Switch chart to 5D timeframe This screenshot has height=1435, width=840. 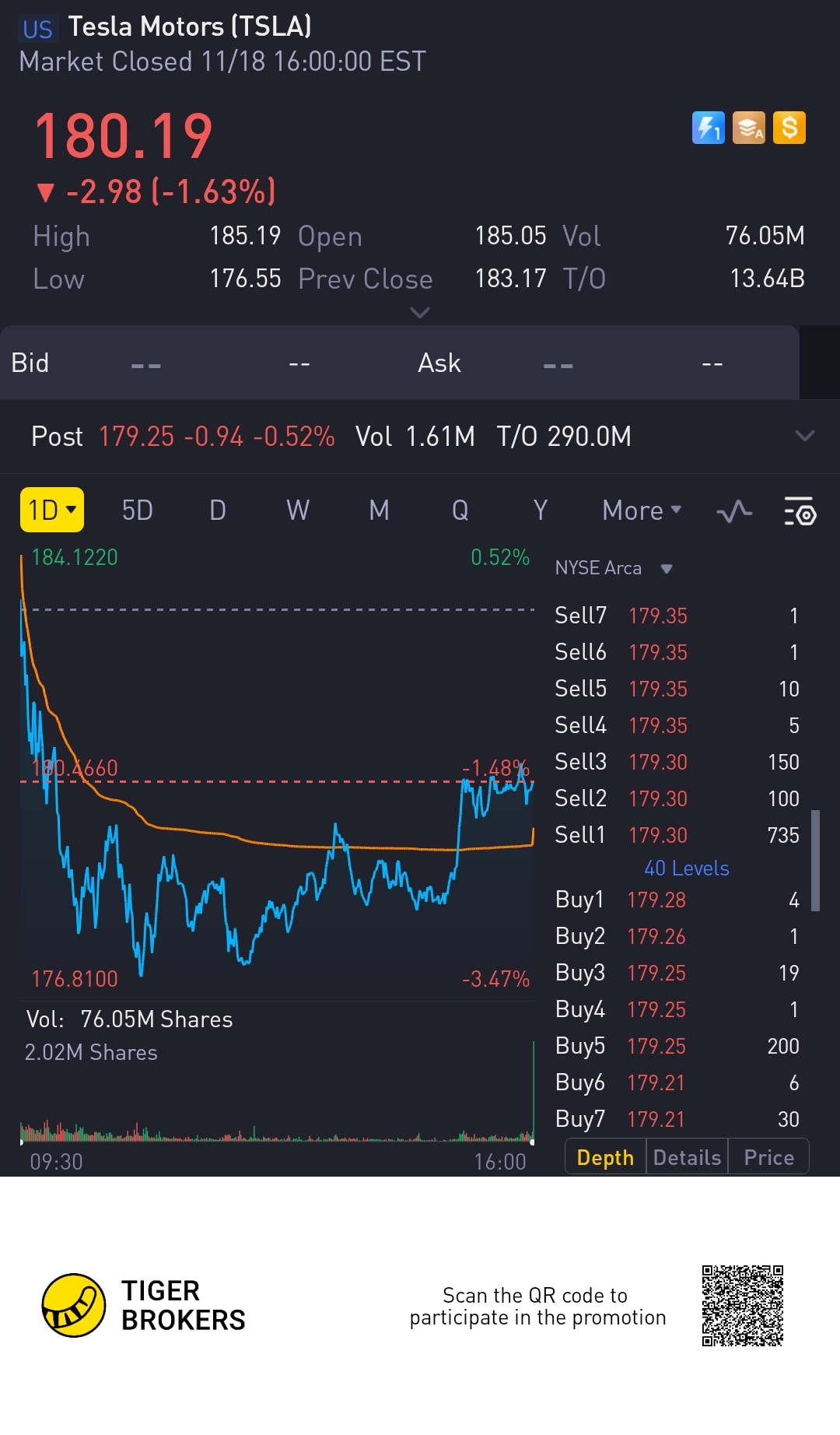138,510
